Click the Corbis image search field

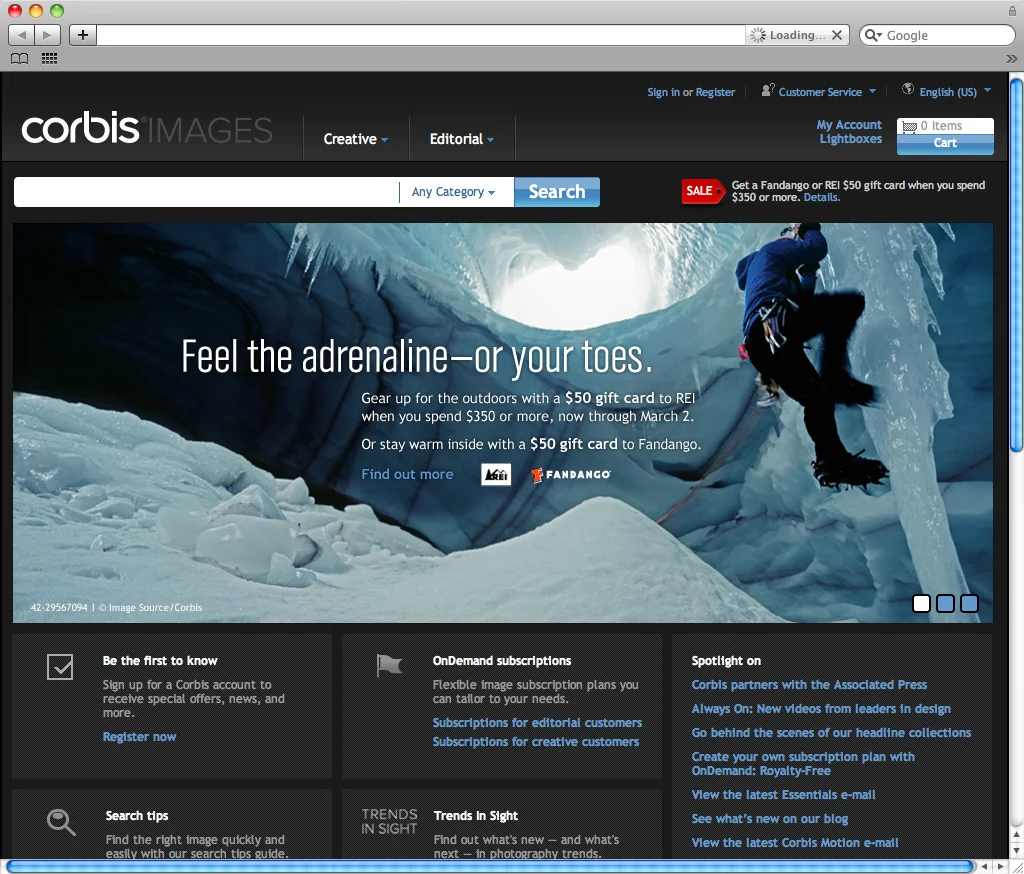coord(206,192)
